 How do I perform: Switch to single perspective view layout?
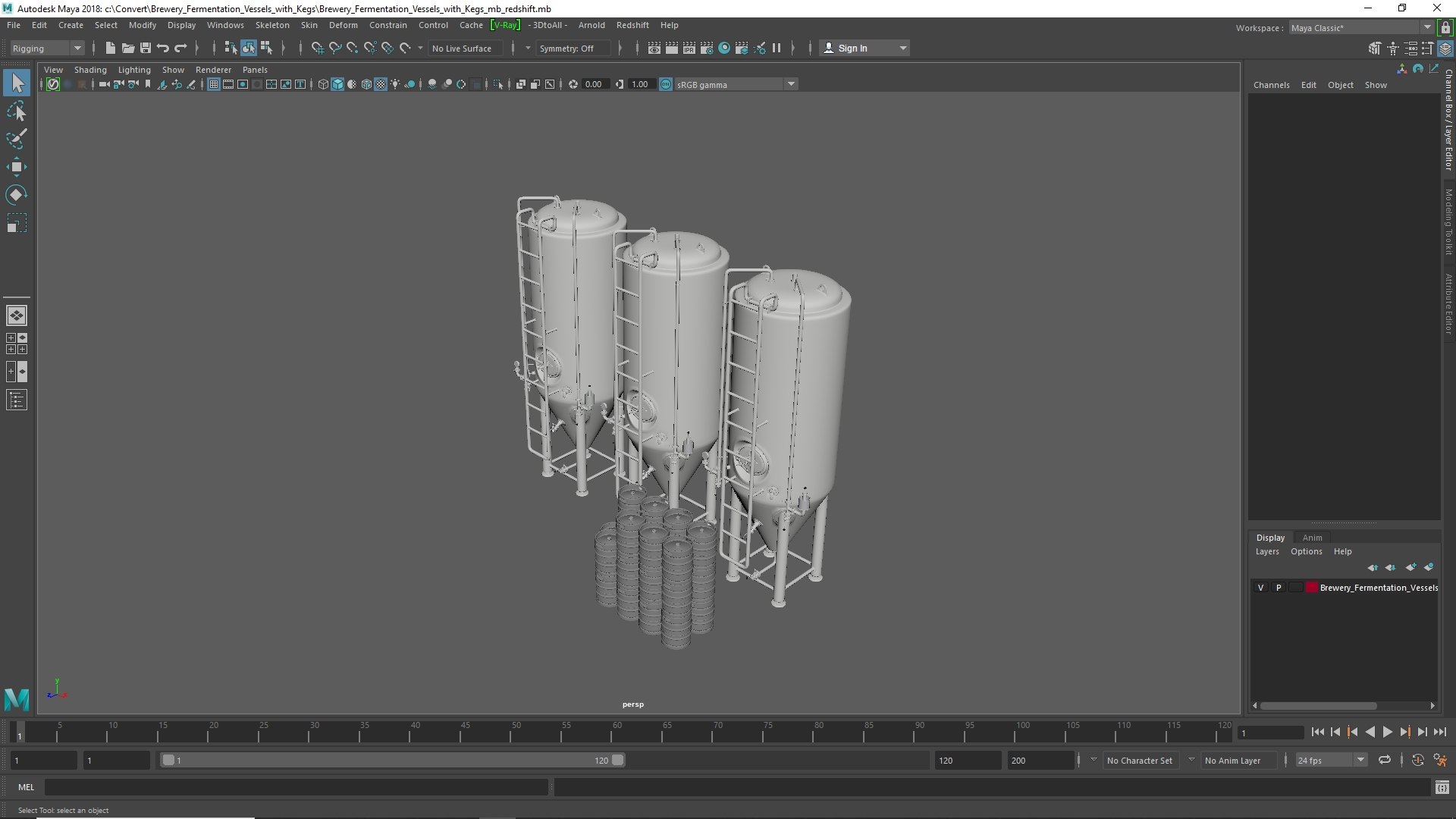click(x=17, y=315)
